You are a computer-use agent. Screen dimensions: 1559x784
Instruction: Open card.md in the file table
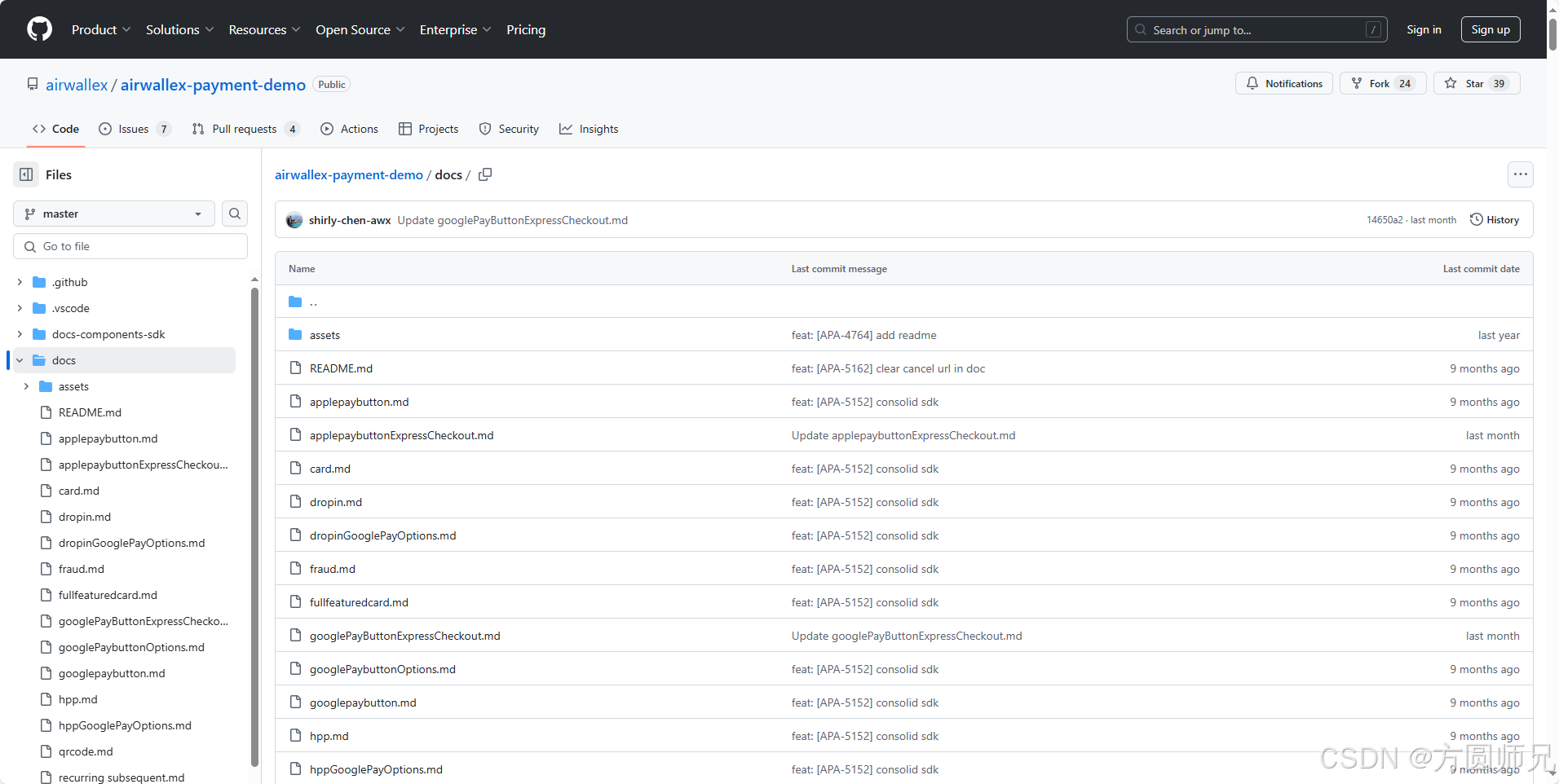(329, 469)
